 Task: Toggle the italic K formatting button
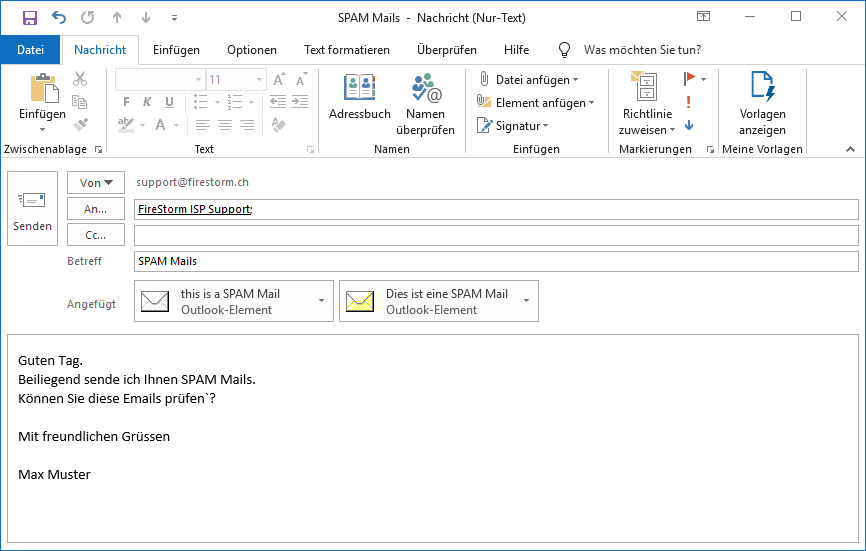(x=147, y=102)
